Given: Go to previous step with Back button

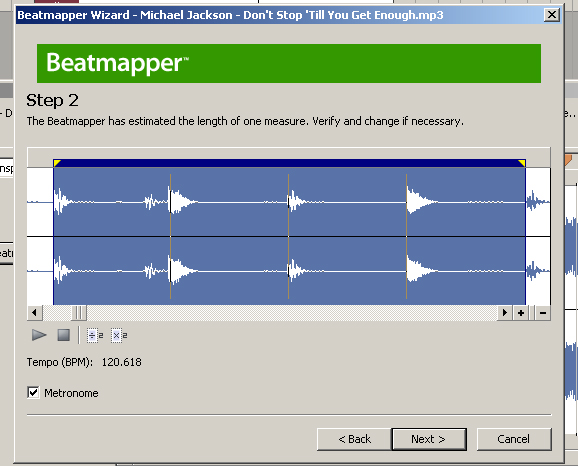Looking at the screenshot, I should coord(354,439).
